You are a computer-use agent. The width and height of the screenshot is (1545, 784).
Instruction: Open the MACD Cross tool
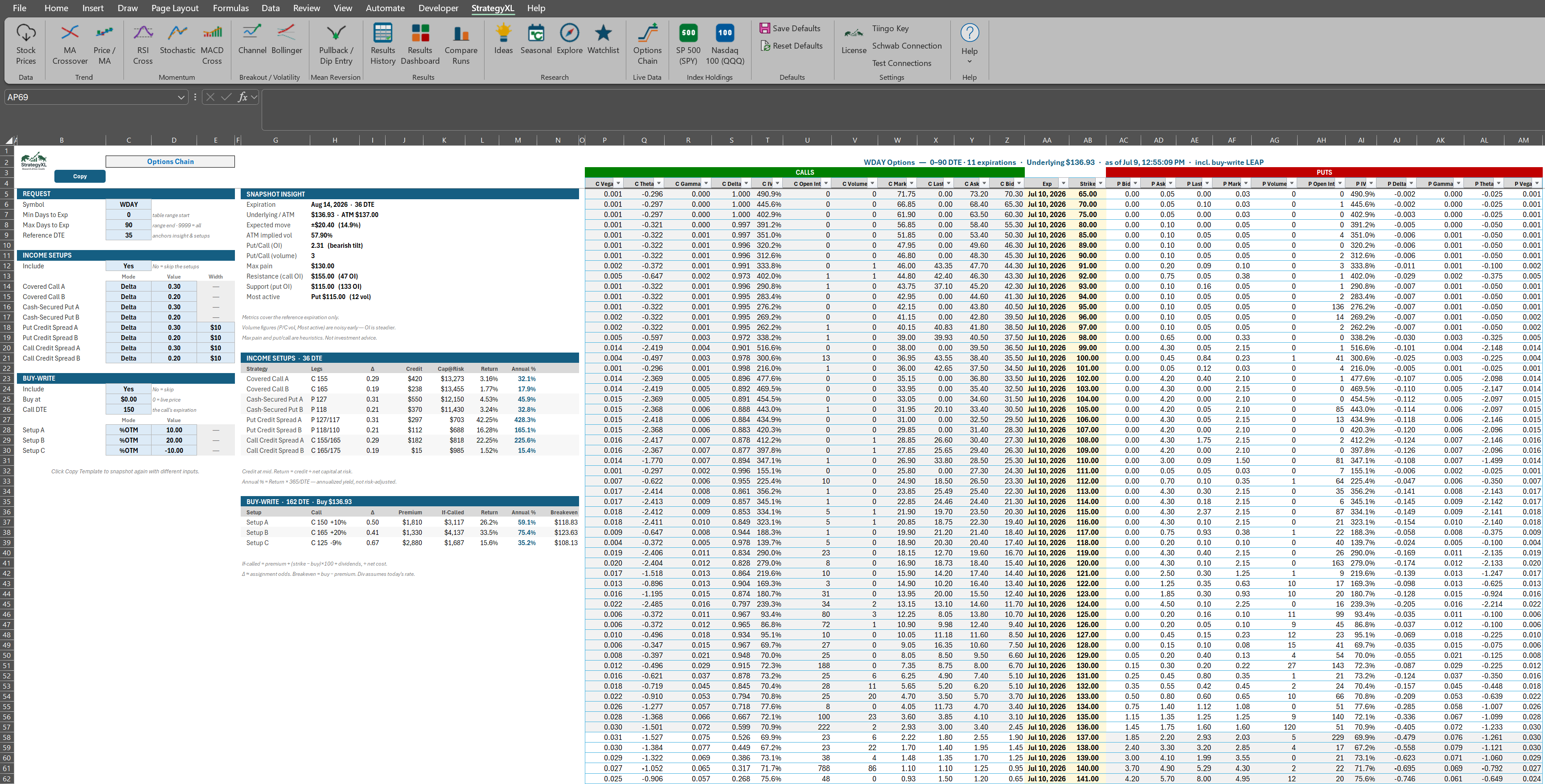(x=212, y=44)
